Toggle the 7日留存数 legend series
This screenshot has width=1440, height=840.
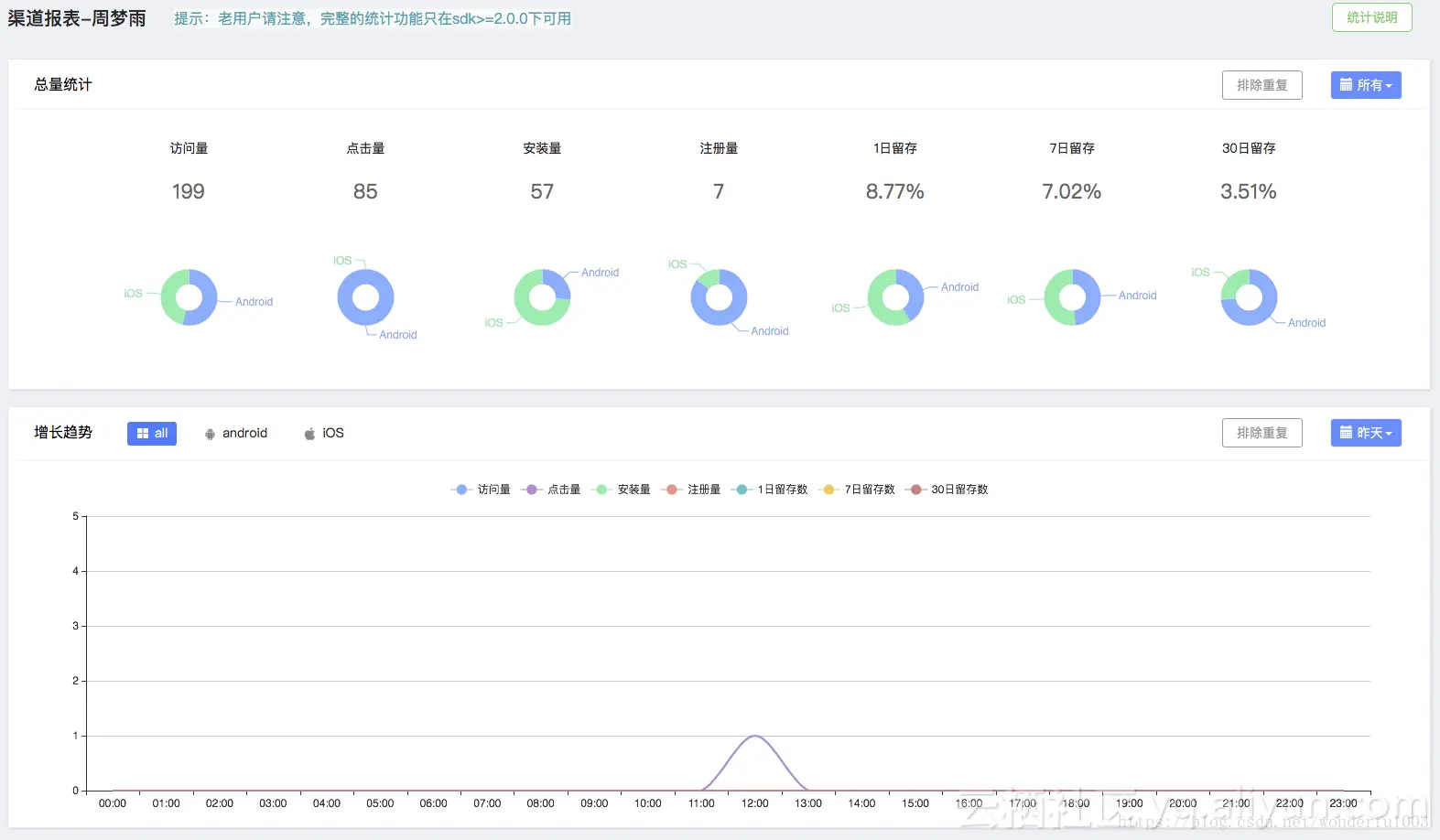click(x=858, y=490)
